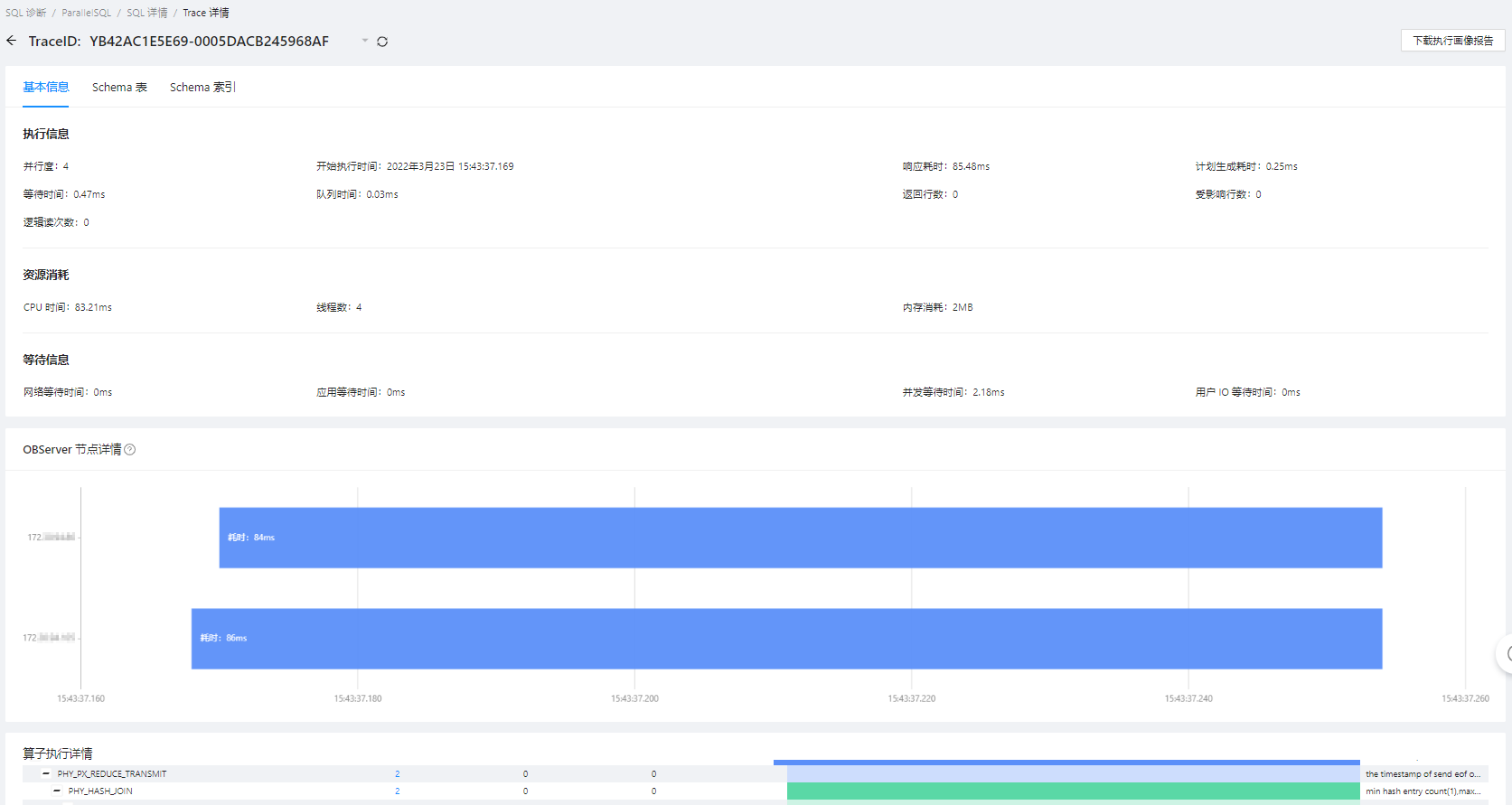This screenshot has height=805, width=1512.
Task: Click the download execution profile report button
Action: (1452, 41)
